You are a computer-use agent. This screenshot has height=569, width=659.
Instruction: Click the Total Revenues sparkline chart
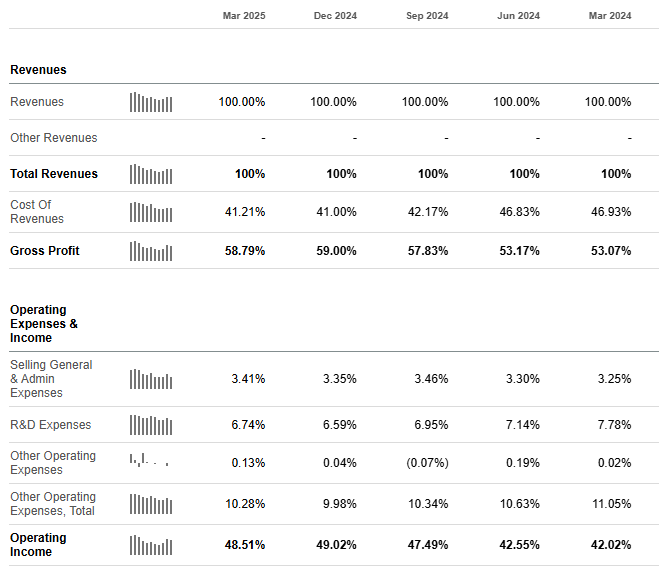(x=151, y=174)
